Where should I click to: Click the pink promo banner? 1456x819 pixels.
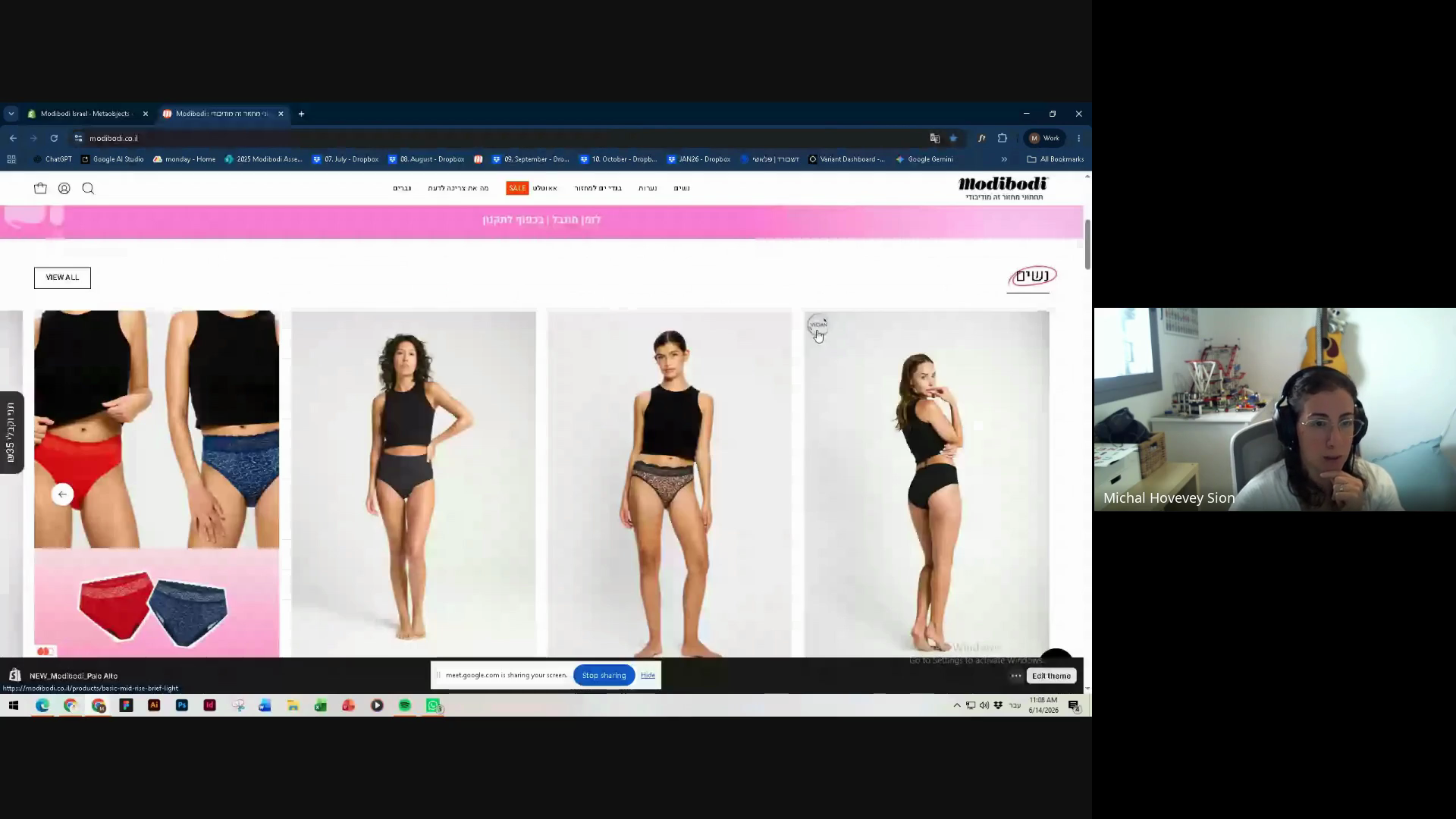541,221
